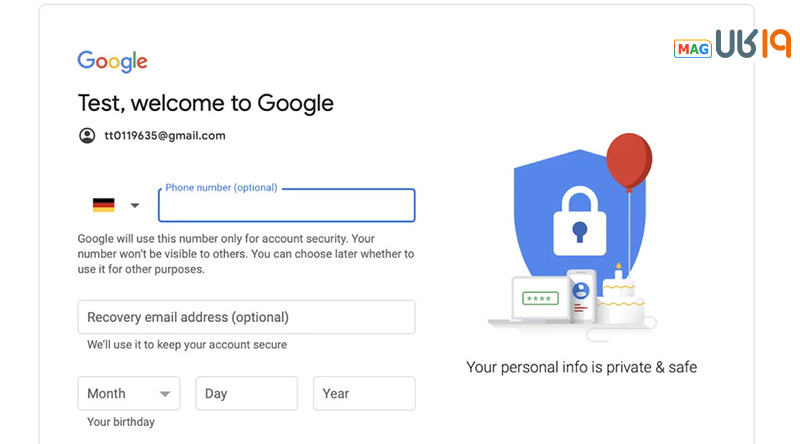This screenshot has height=444, width=800.
Task: Click the laptop password illustration
Action: (x=538, y=298)
